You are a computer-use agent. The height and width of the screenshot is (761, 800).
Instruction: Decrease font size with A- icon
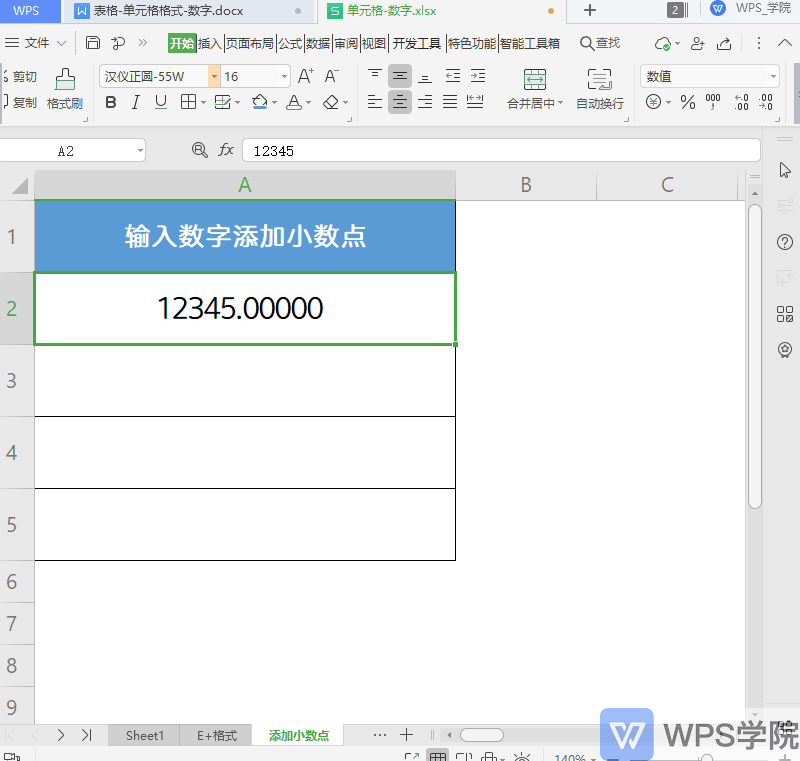[332, 76]
